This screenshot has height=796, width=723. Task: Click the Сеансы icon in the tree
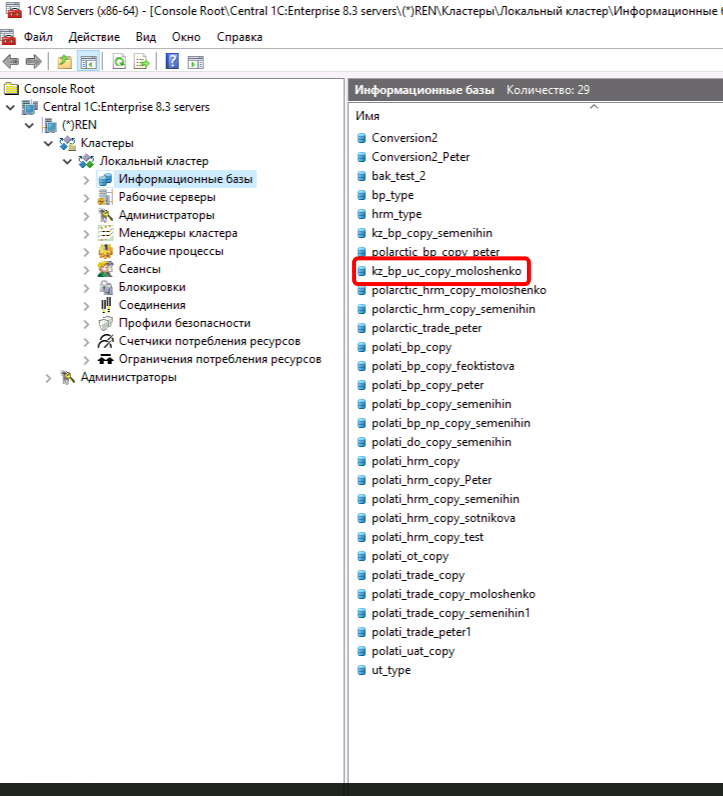[x=106, y=269]
